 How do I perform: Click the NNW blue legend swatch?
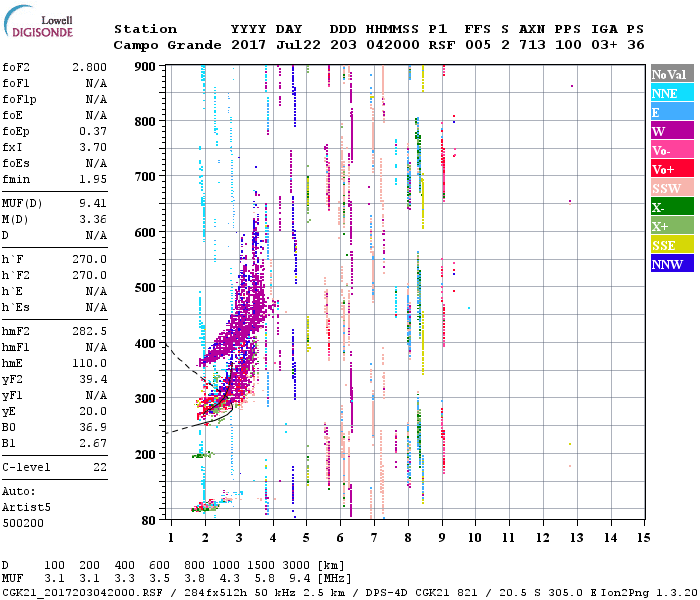671,264
